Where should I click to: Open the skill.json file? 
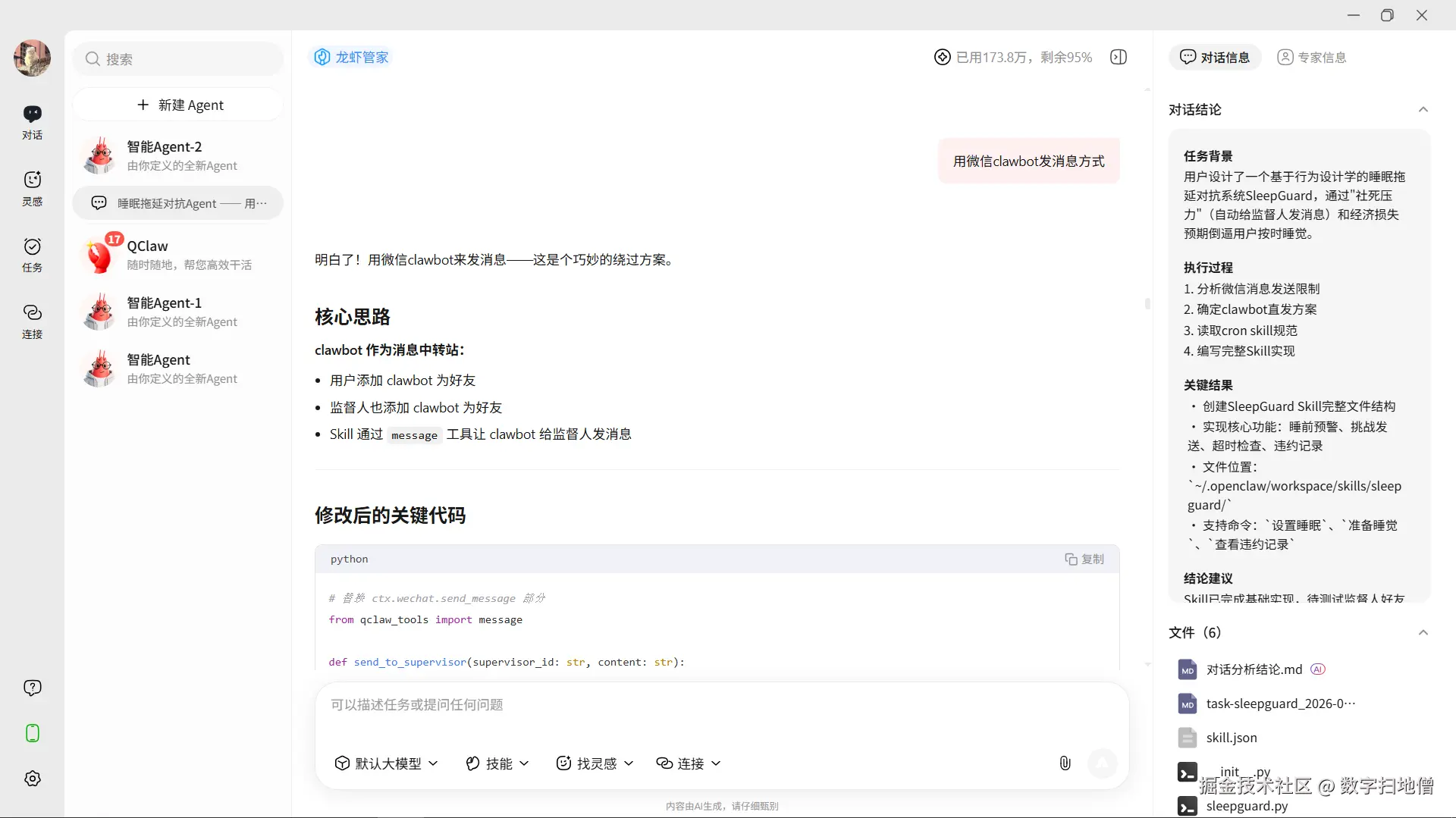tap(1218, 738)
